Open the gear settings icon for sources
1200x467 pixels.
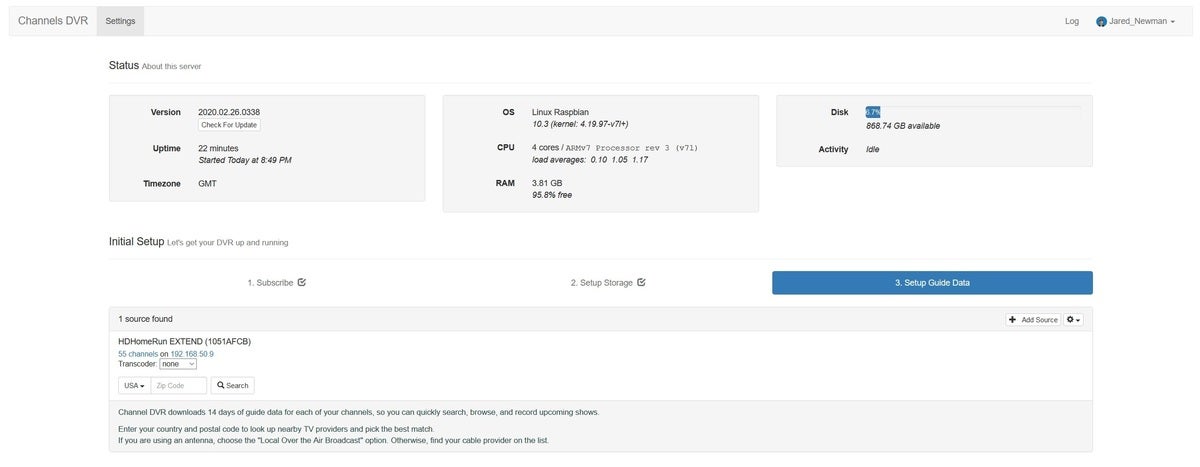click(1074, 319)
